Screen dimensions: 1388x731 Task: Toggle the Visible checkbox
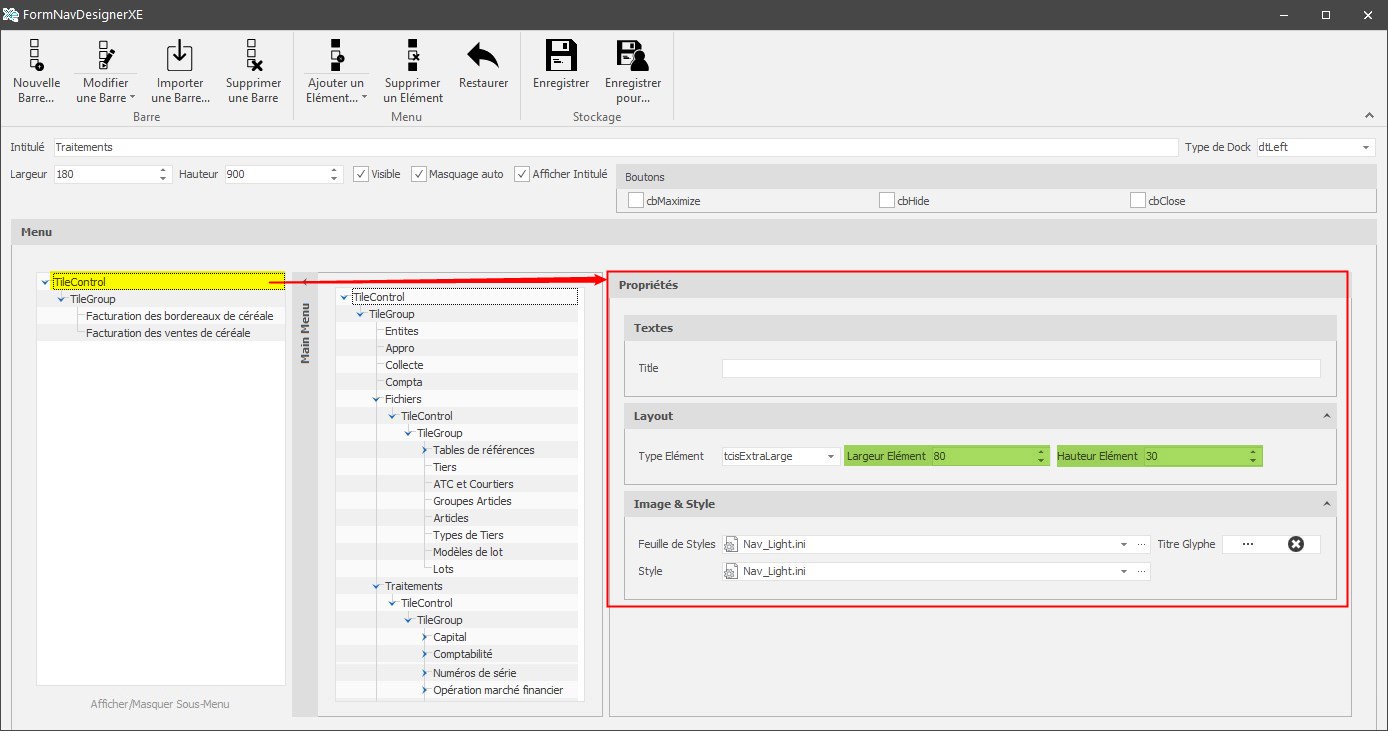362,174
